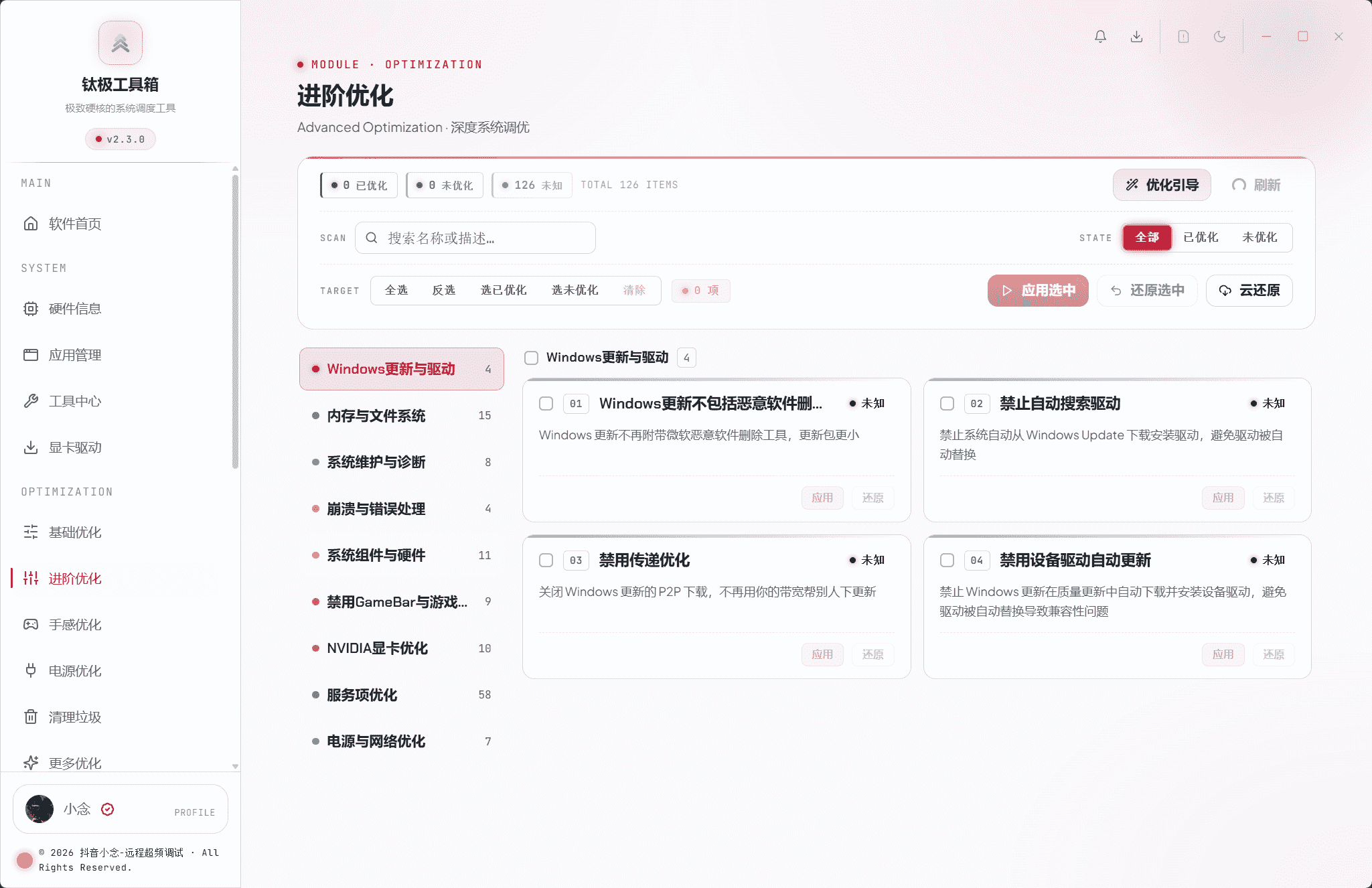
Task: Click 选未优化 target option
Action: [x=575, y=291]
